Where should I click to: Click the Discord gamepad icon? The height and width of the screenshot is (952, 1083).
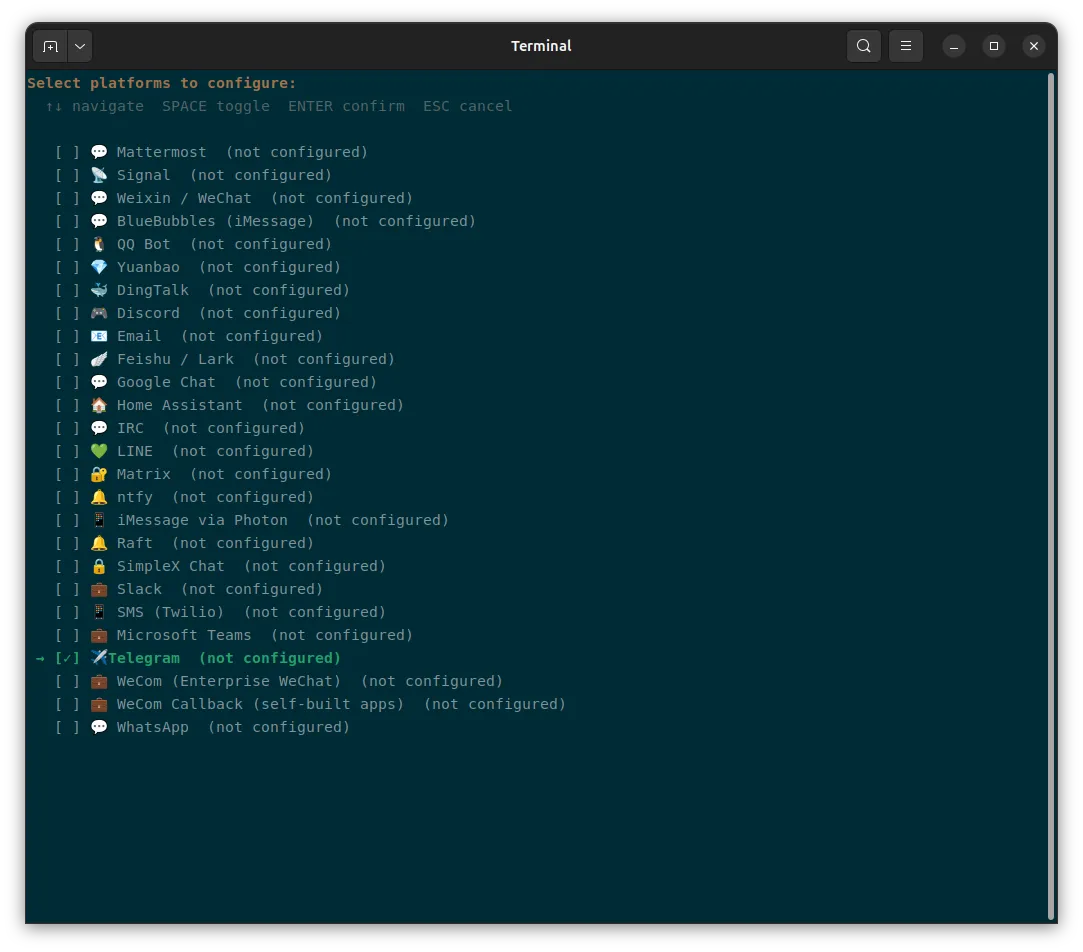(x=99, y=313)
